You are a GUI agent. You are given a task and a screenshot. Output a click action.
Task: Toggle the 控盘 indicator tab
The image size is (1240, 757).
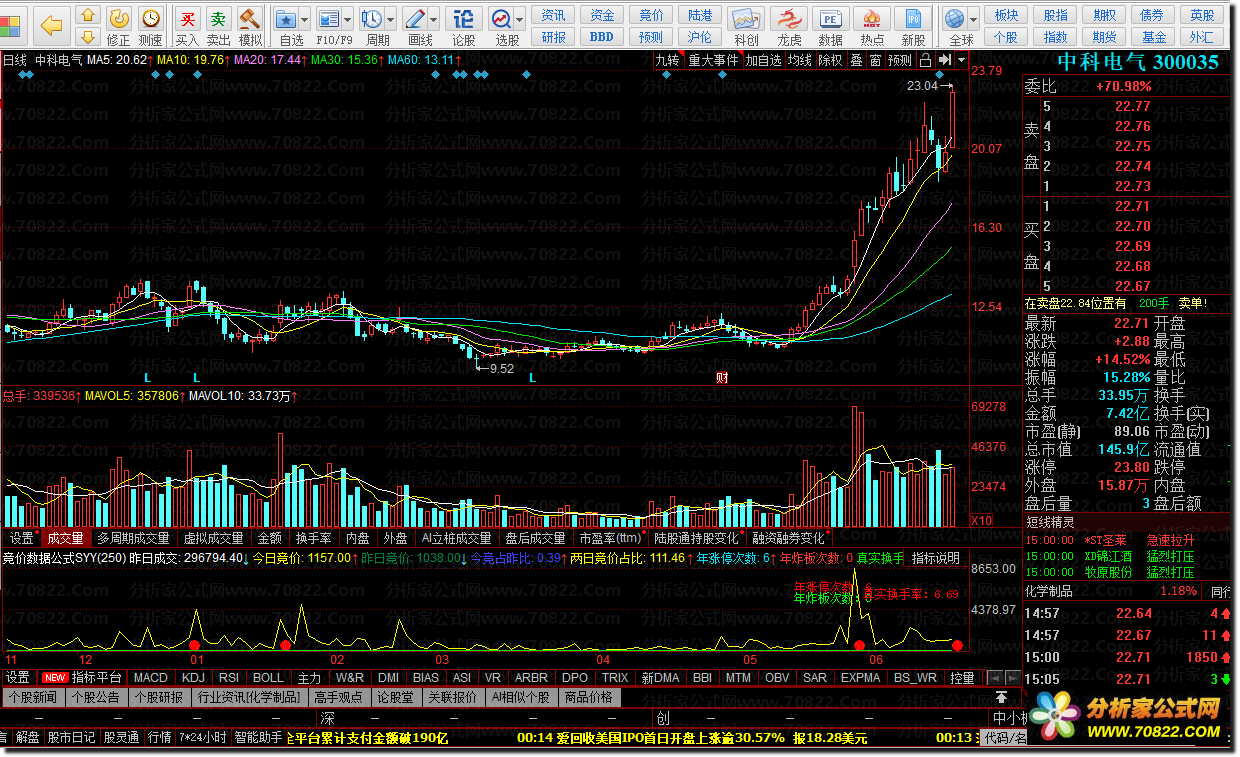(x=962, y=677)
